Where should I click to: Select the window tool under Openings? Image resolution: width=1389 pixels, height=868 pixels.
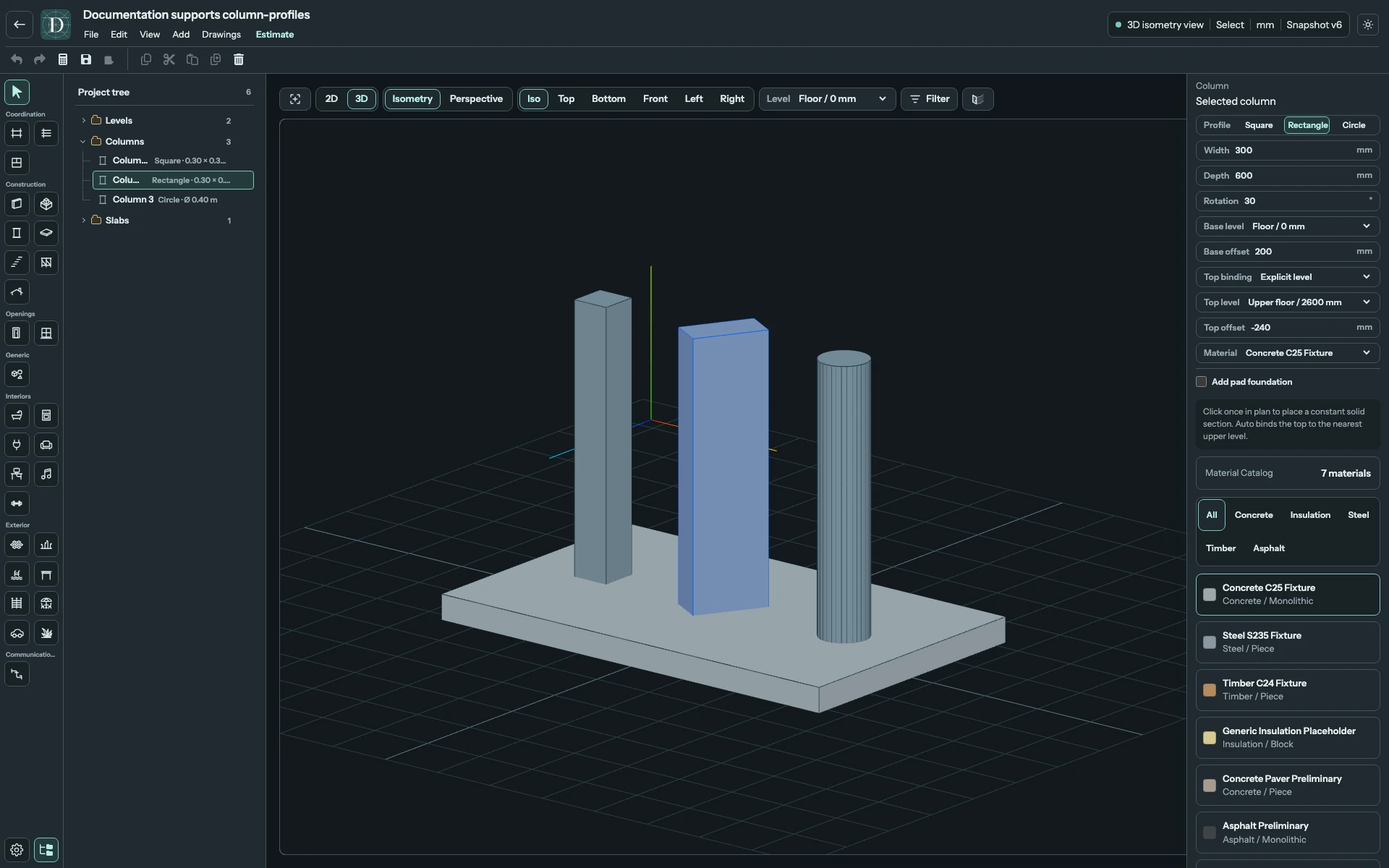(x=46, y=333)
